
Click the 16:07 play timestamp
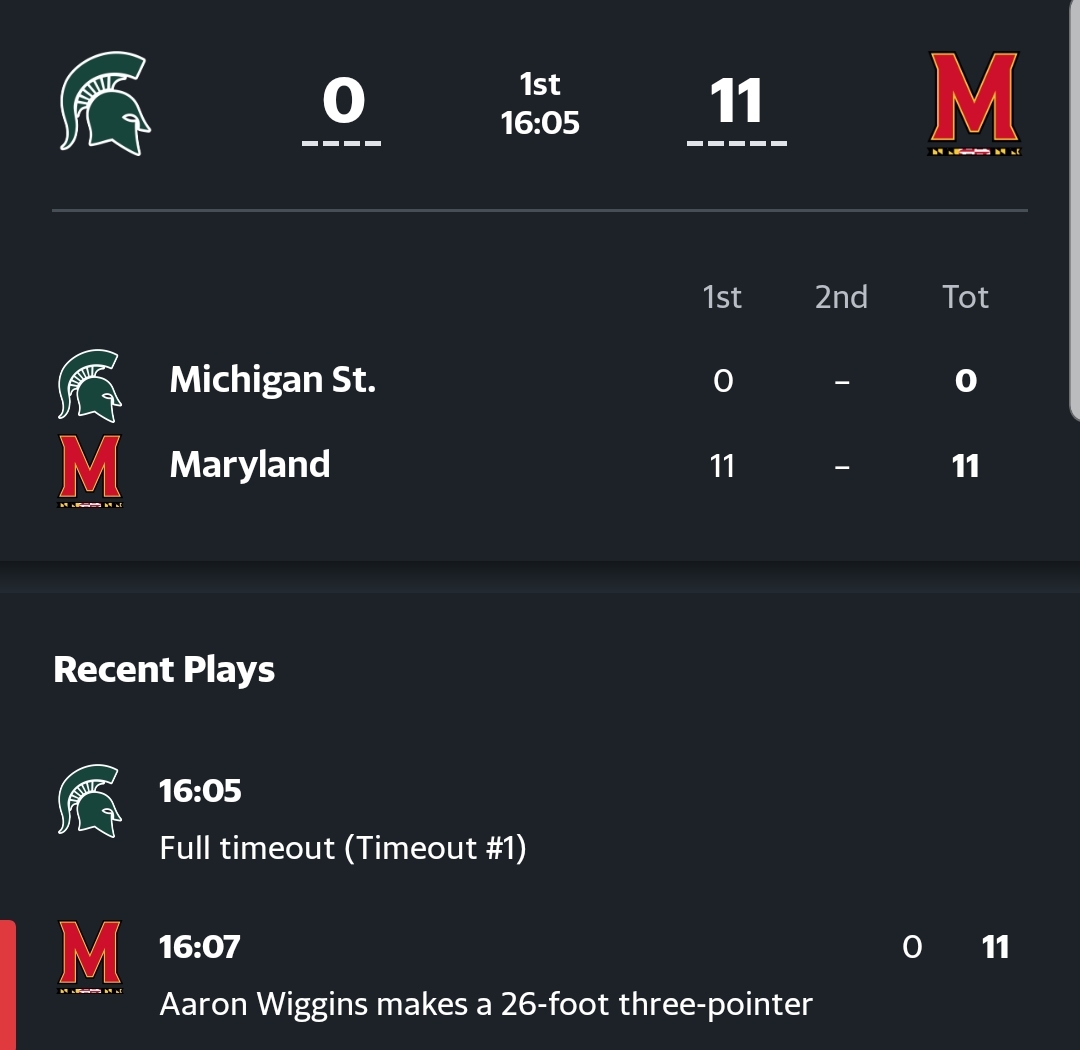(200, 946)
